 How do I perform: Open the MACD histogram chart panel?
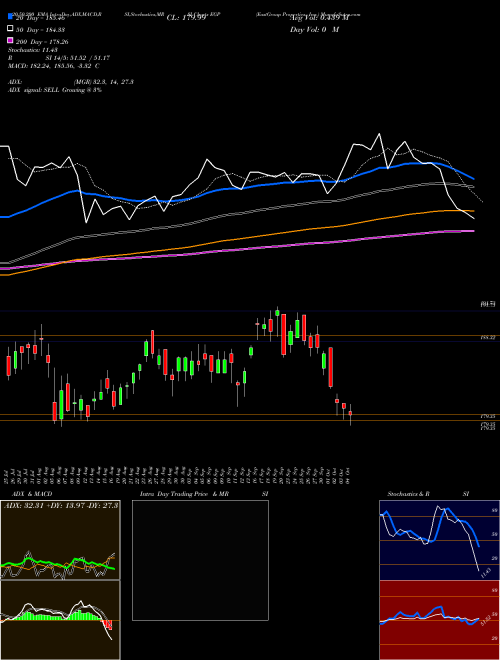point(60,620)
